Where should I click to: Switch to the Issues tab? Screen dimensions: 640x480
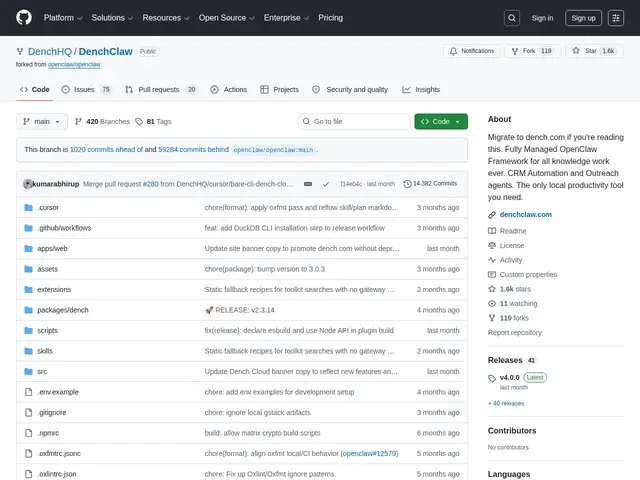tap(87, 89)
